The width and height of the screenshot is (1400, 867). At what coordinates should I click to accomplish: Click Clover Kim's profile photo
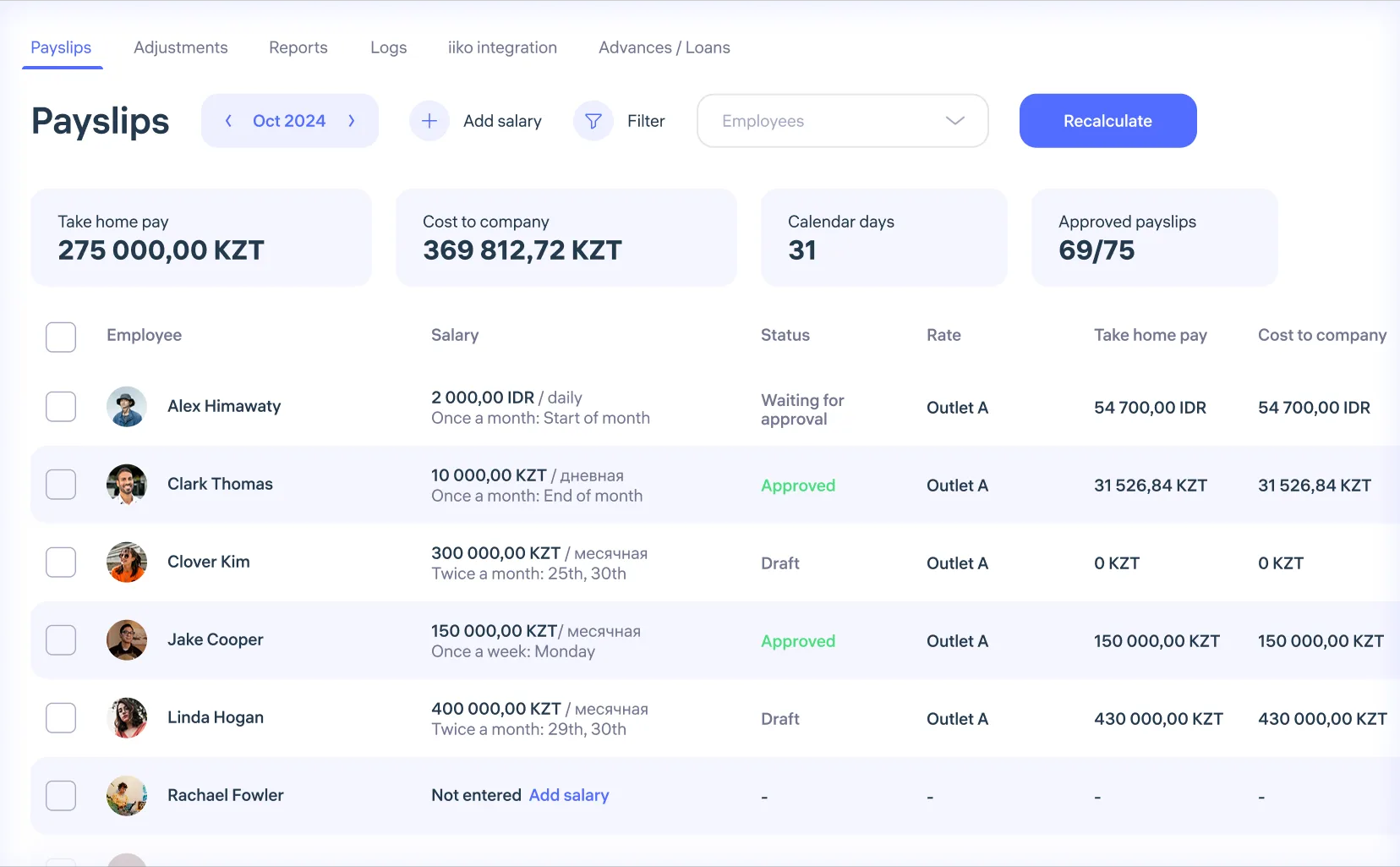(127, 562)
